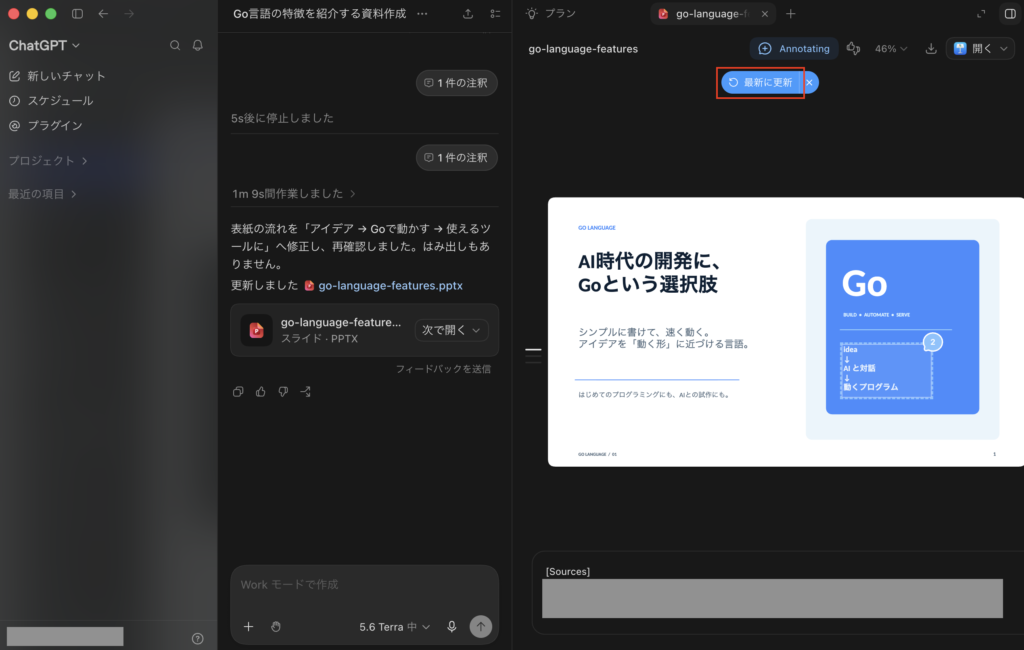
Task: Expand the プロジェクト section
Action: point(48,161)
